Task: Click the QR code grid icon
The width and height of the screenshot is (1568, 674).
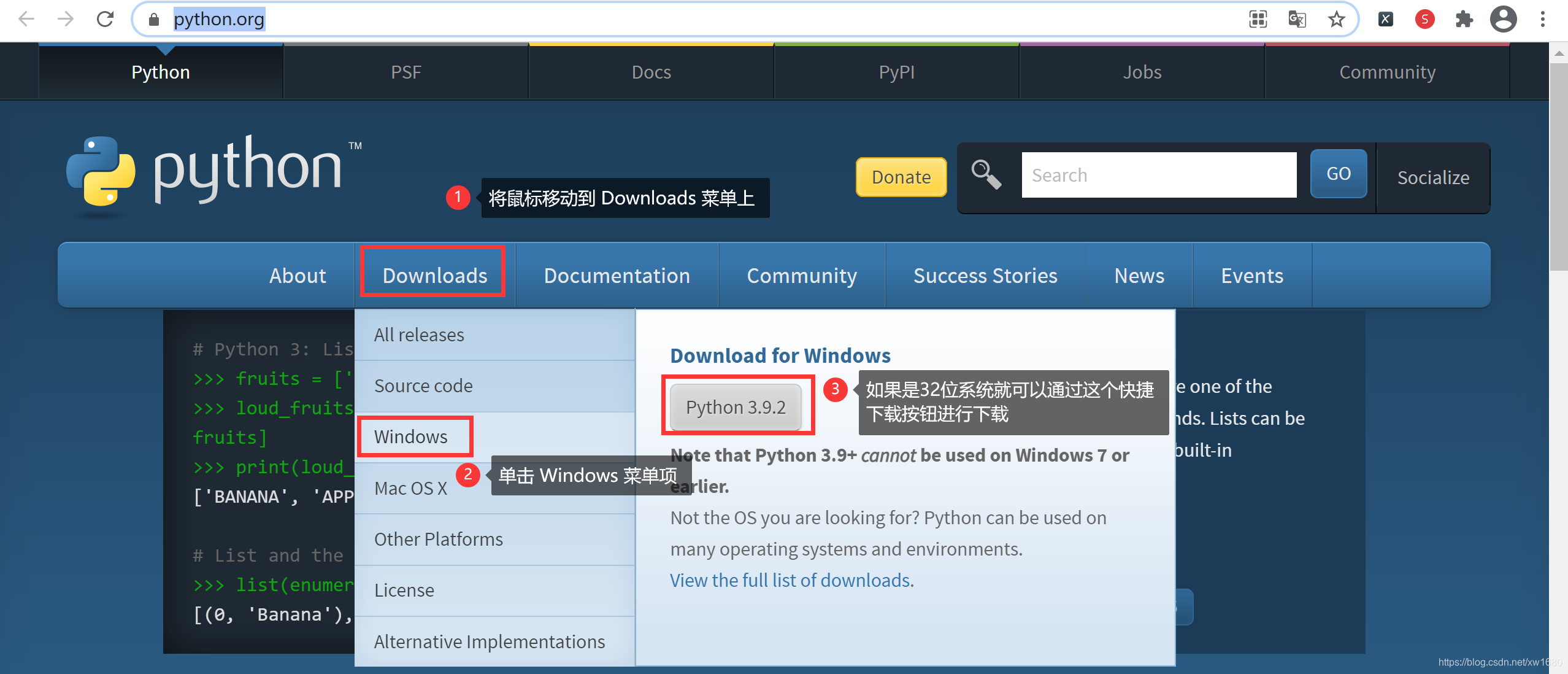Action: (1258, 20)
